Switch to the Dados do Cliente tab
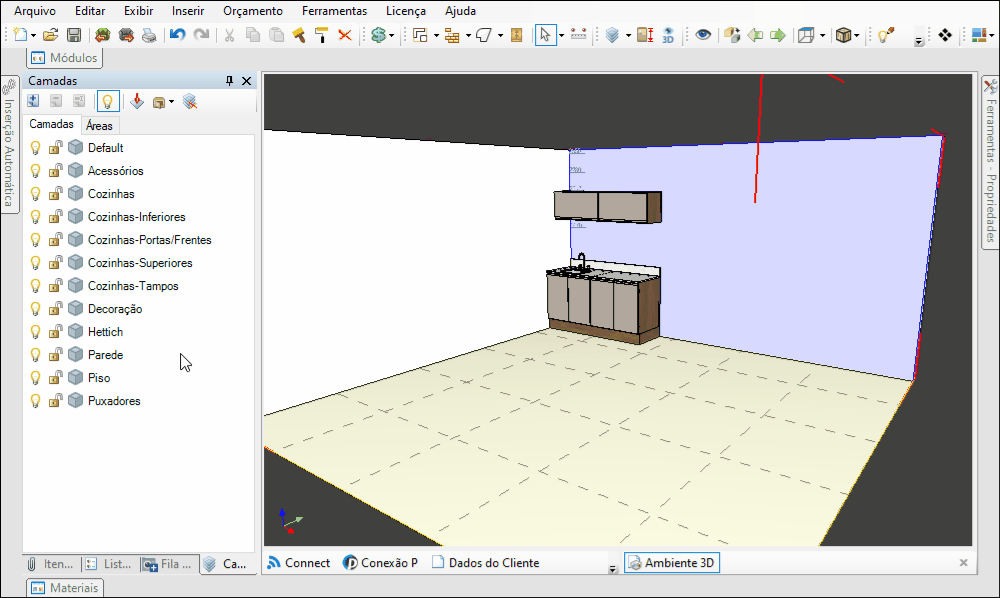 486,563
